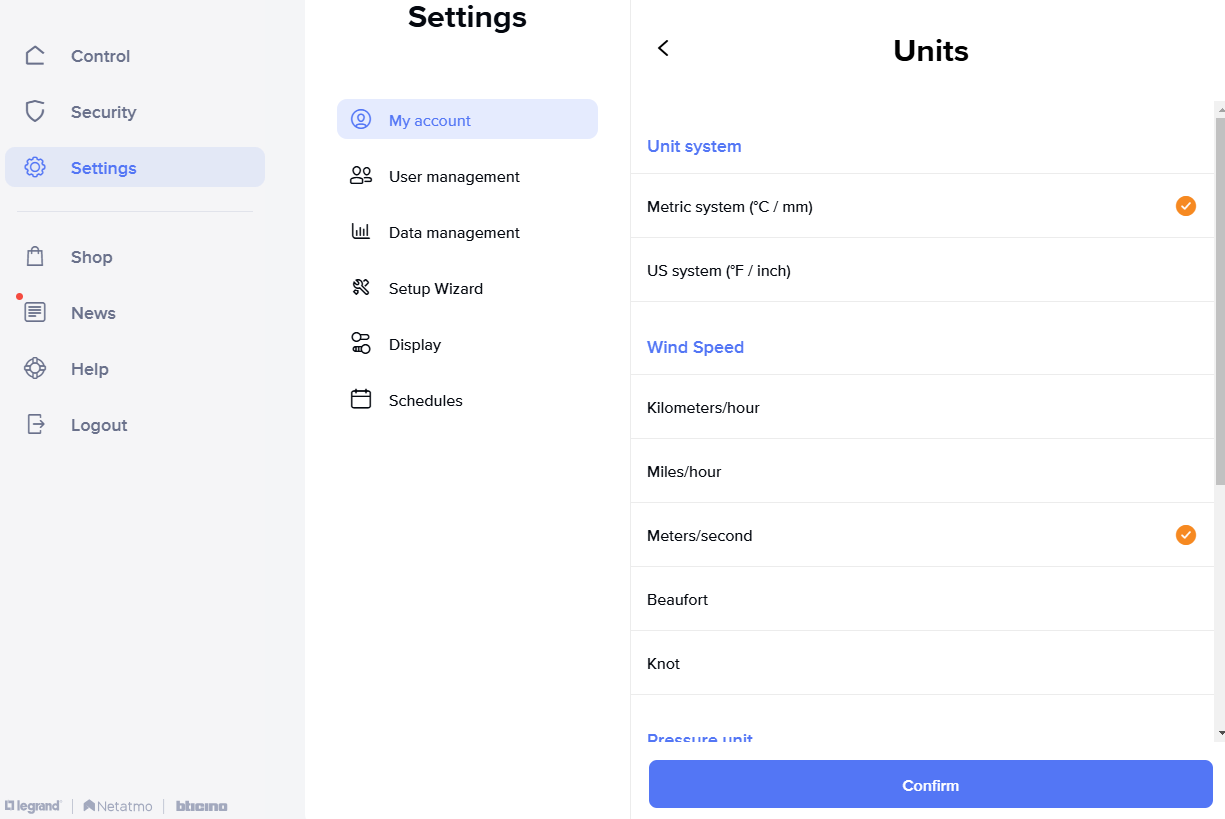Screen dimensions: 1225x819
Task: Click the Shop bag icon
Action: click(x=35, y=257)
